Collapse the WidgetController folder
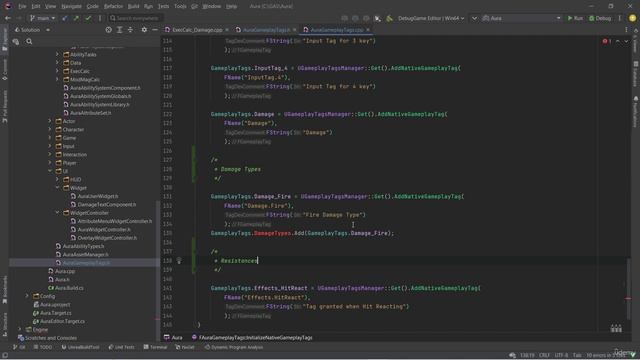Screen dimensions: 640x360 [57, 213]
